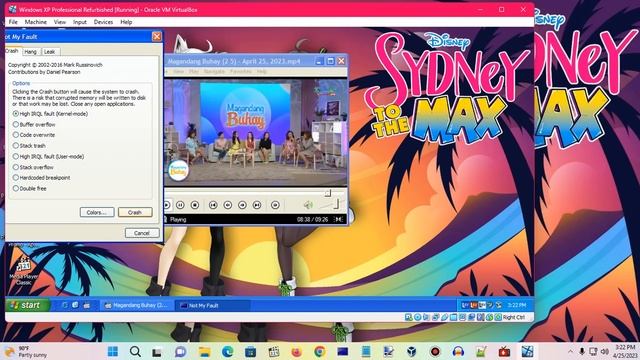Open the View menu in Media Player Classic

(x=178, y=71)
